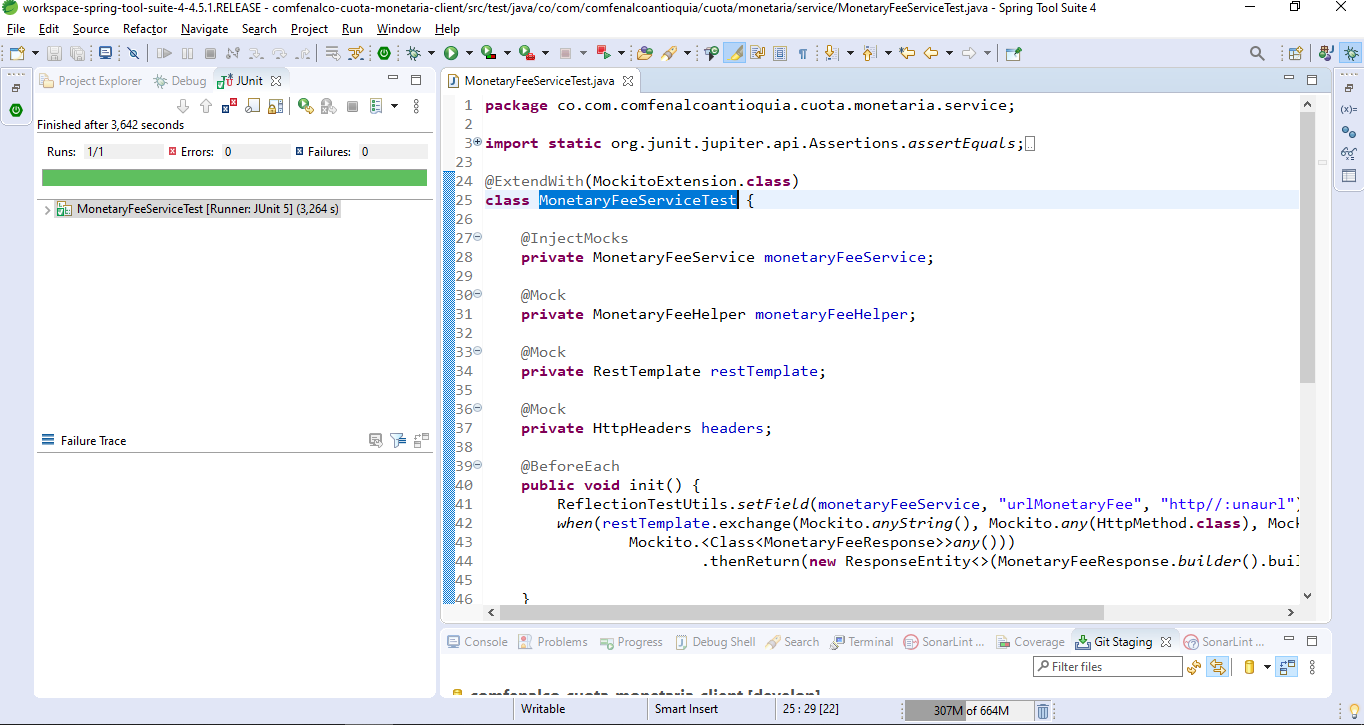The width and height of the screenshot is (1364, 725).
Task: Switch to the Debug perspective icon
Action: (x=1350, y=53)
